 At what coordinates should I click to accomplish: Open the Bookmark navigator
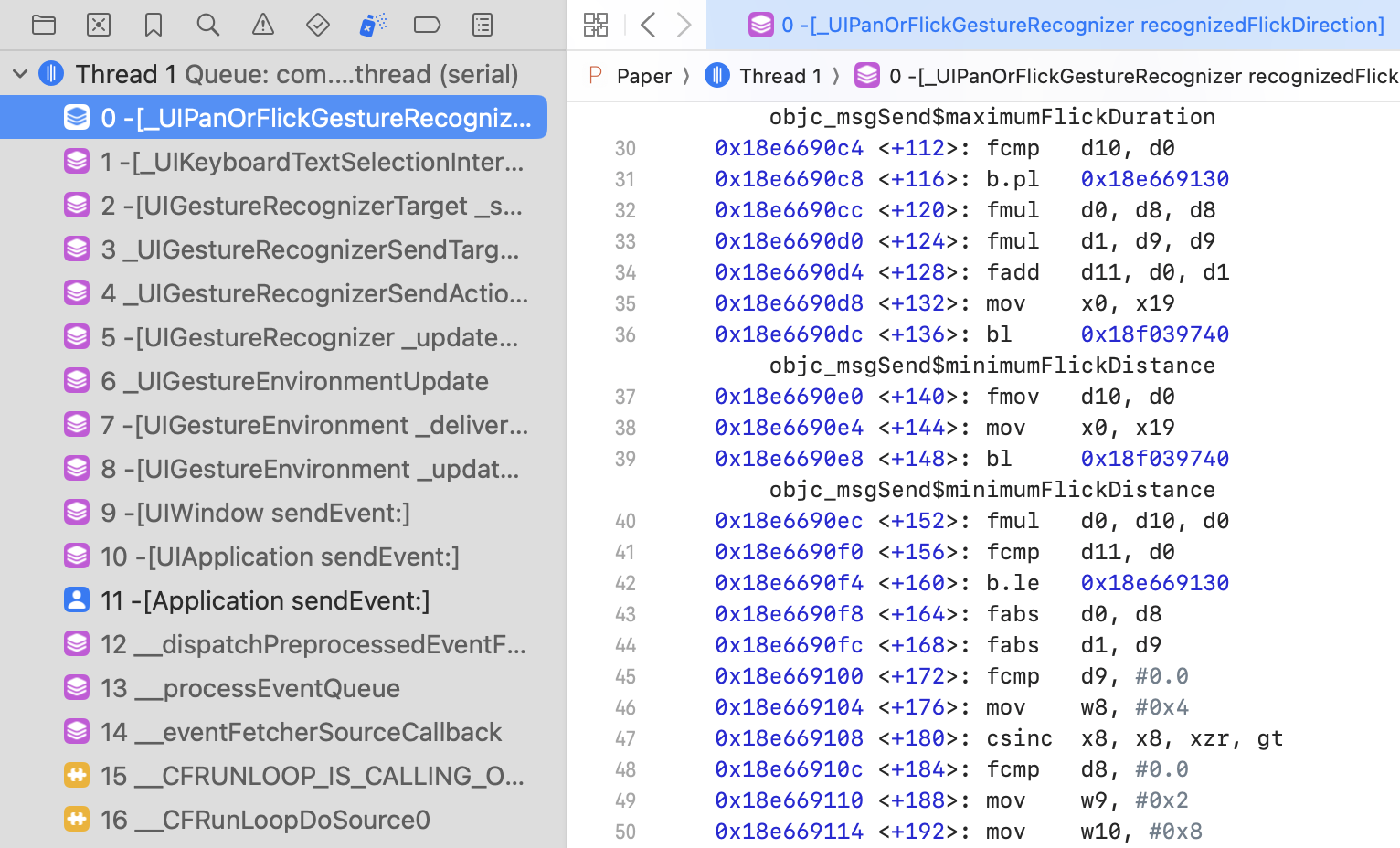153,25
